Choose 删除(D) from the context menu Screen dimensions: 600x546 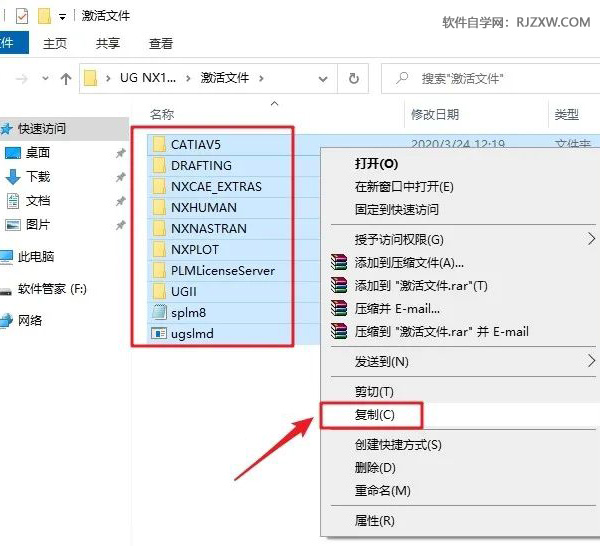(x=460, y=468)
